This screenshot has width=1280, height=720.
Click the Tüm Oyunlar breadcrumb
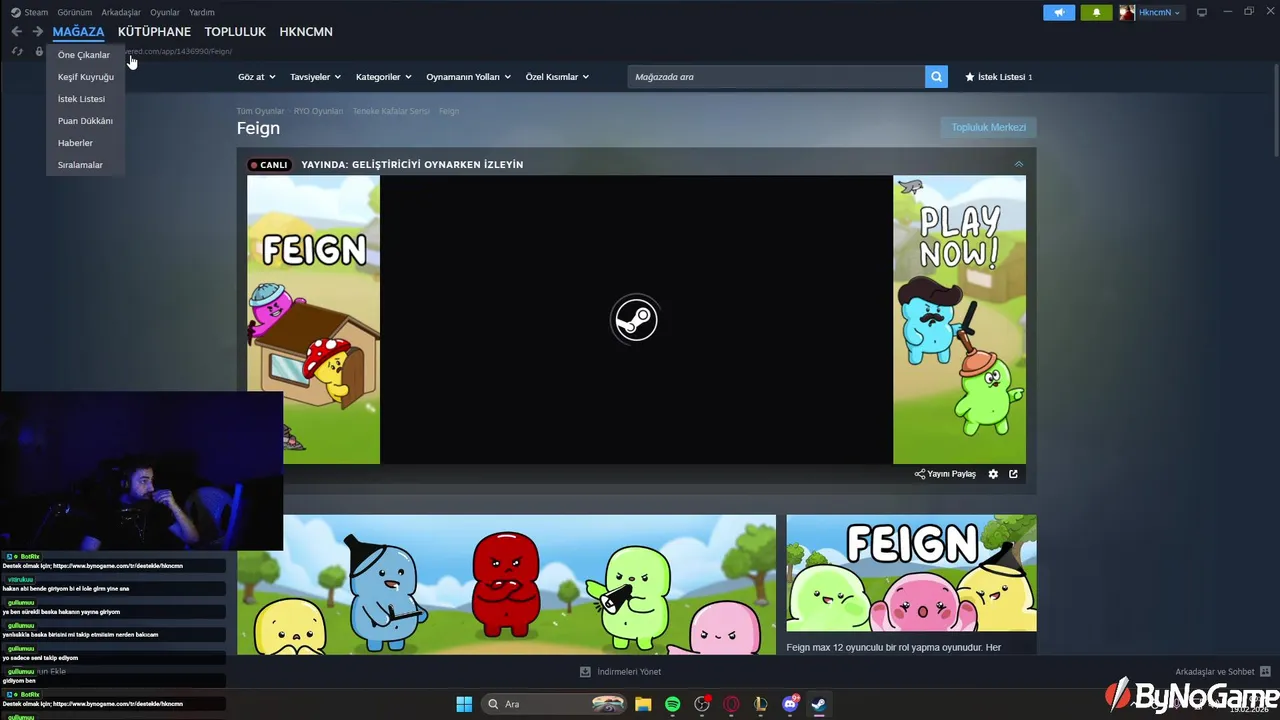[260, 111]
